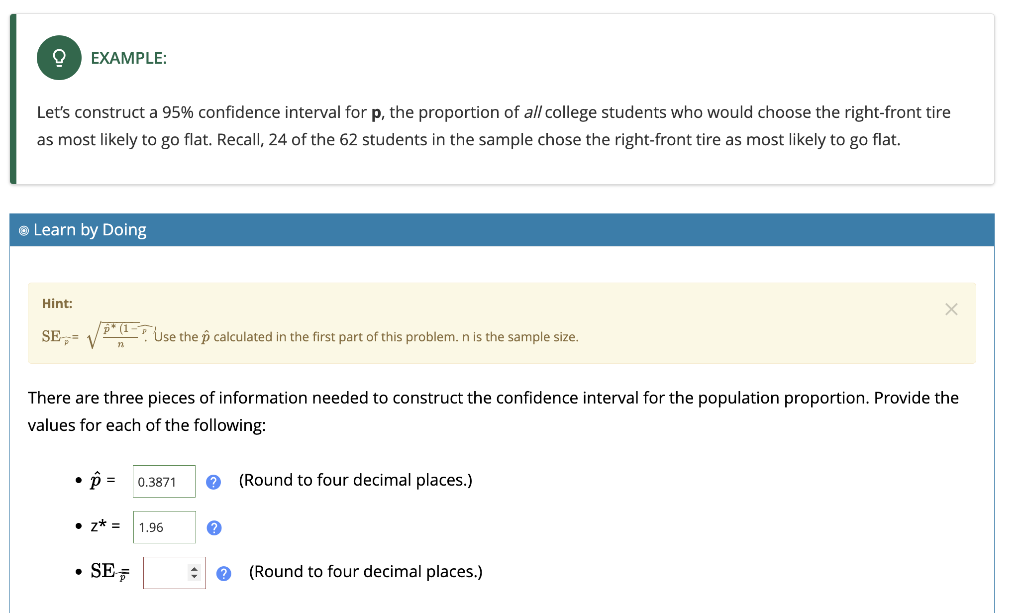Increment the SE value with the up arrow

click(x=196, y=567)
